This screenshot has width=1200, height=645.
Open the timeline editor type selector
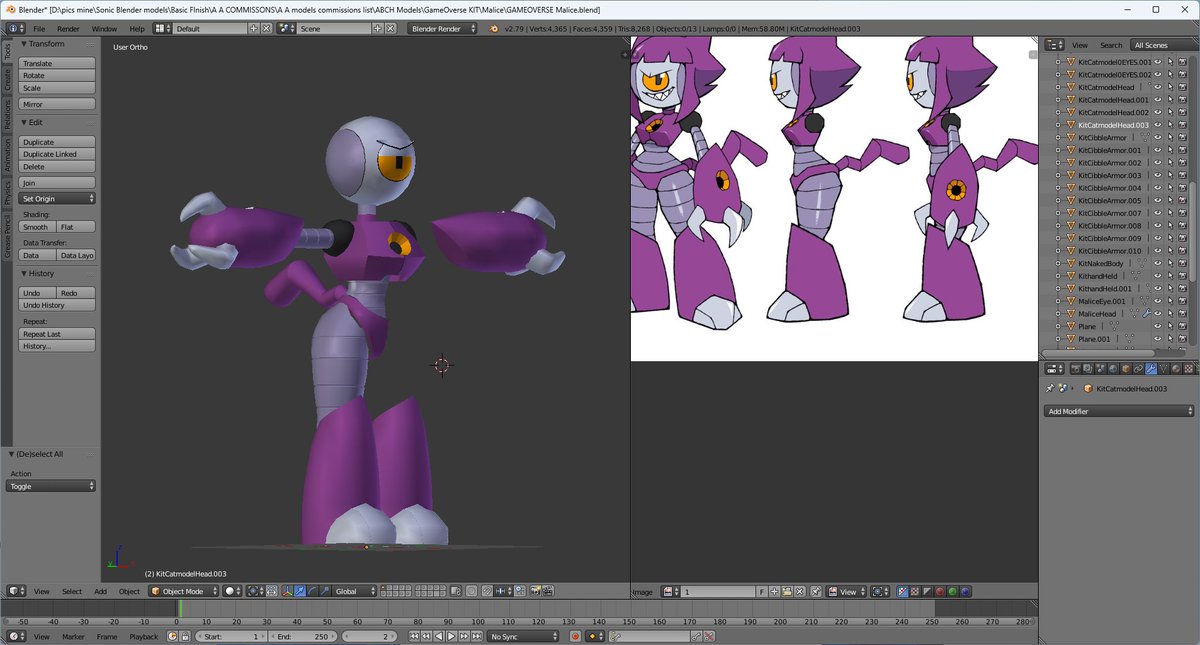(16, 636)
